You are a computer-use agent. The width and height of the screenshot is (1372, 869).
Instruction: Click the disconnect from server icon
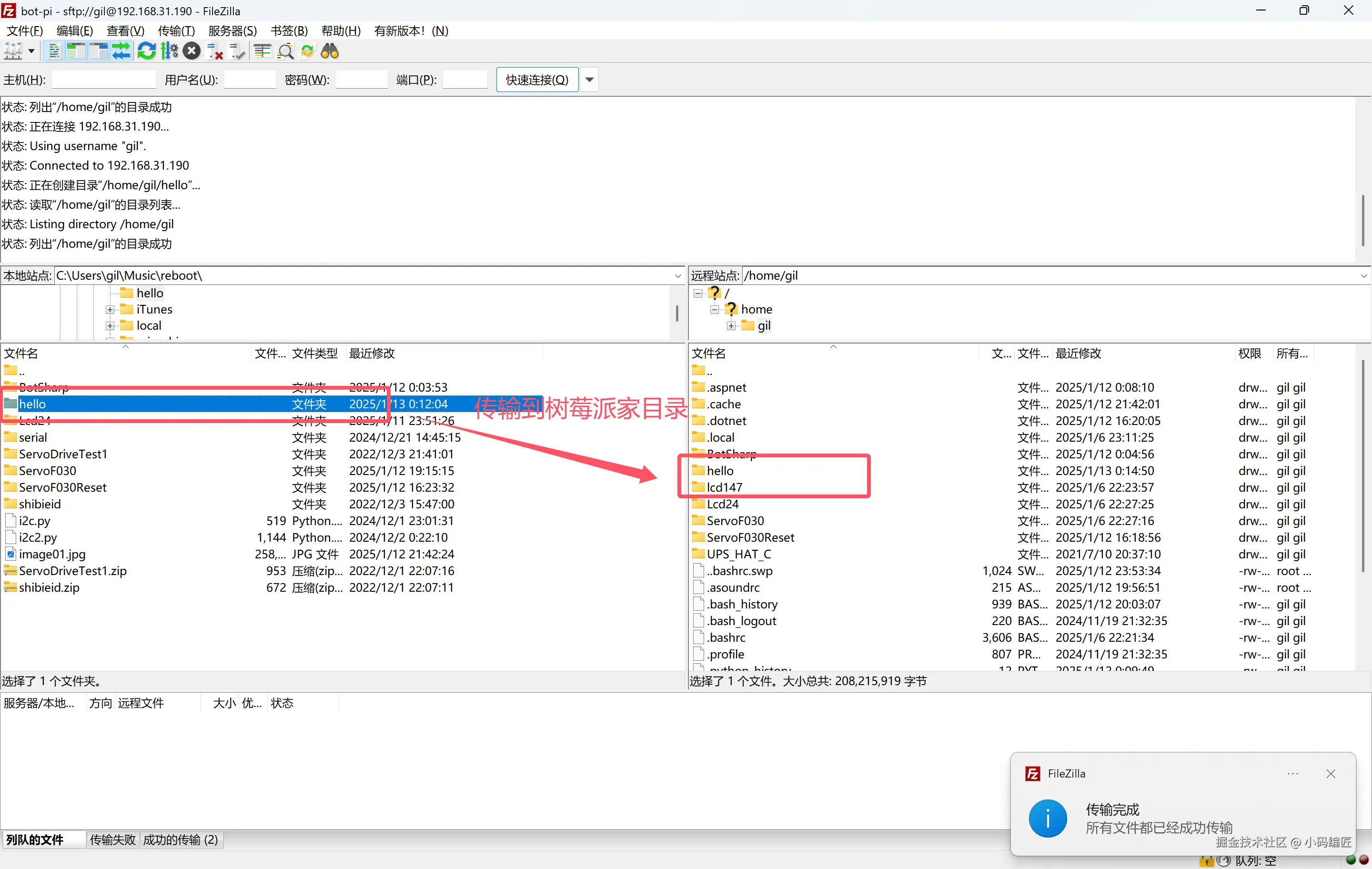[215, 51]
